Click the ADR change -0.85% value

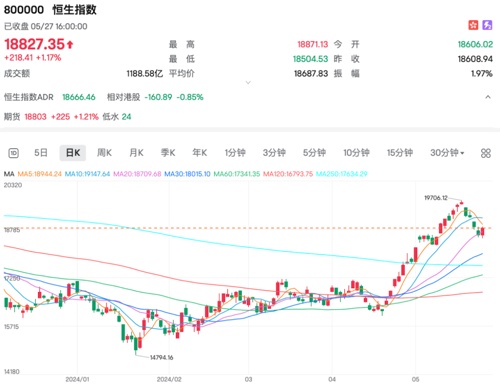click(x=190, y=97)
